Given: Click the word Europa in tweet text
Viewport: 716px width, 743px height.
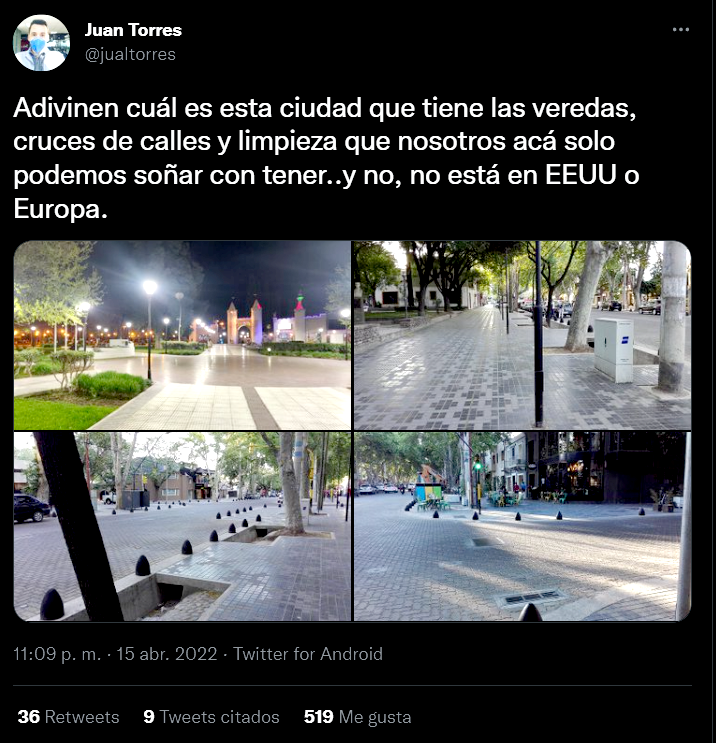Looking at the screenshot, I should [57, 208].
